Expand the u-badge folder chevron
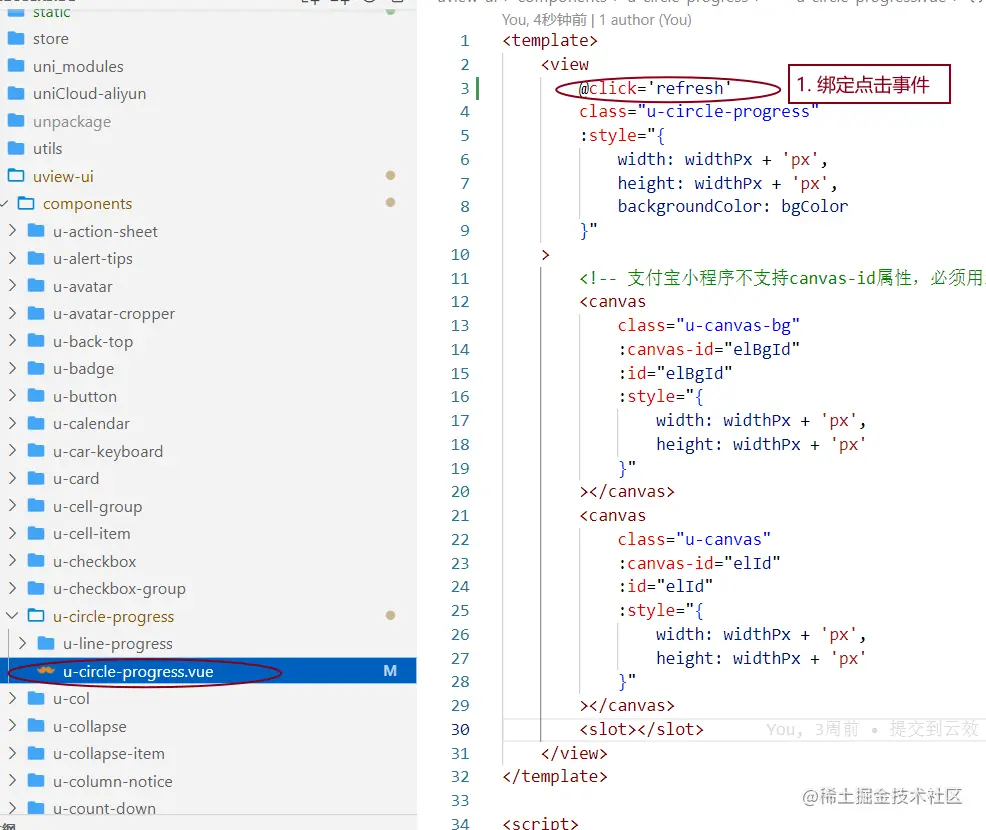The image size is (986, 830). point(12,368)
